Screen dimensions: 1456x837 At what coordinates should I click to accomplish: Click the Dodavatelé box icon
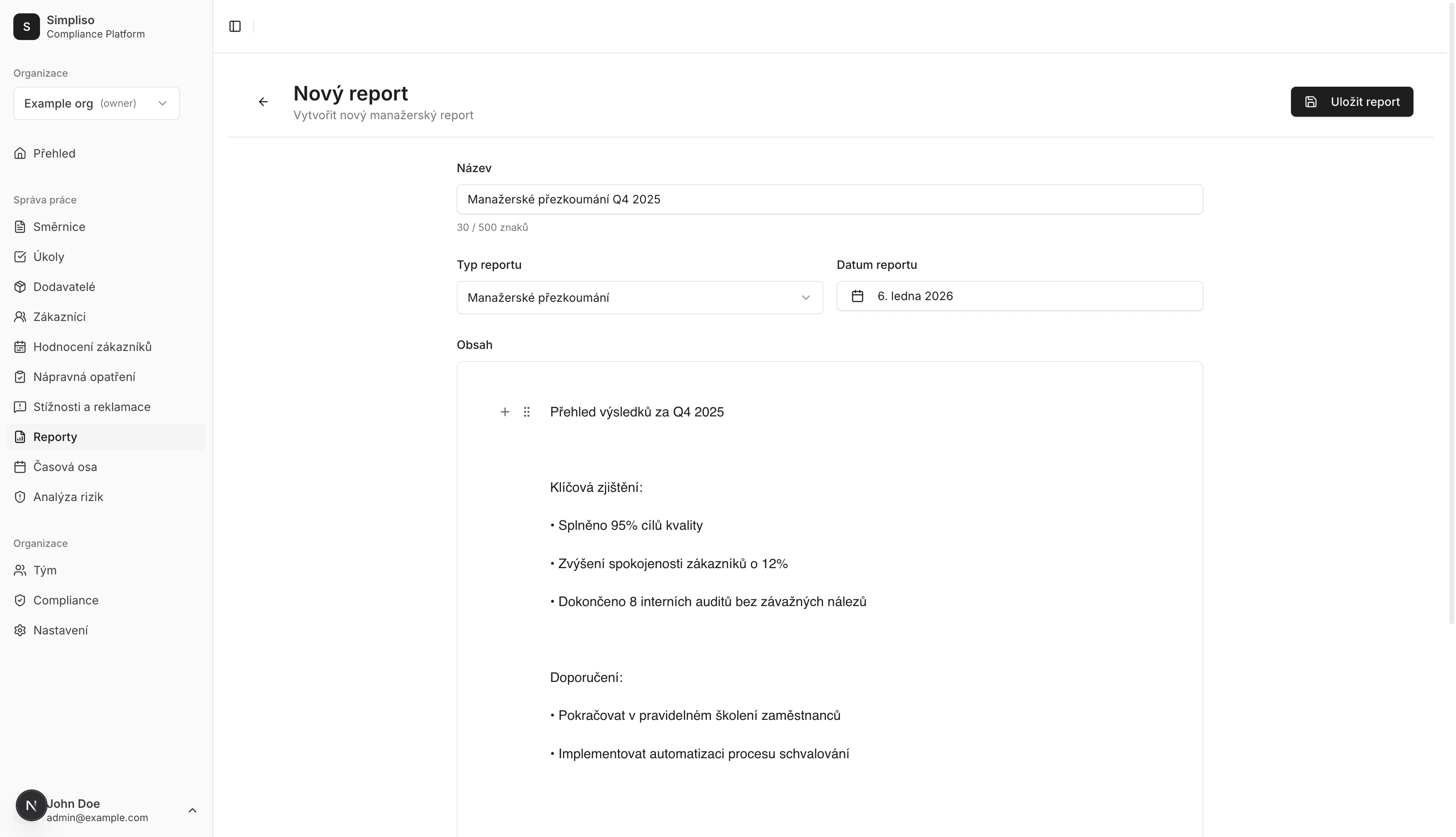pyautogui.click(x=20, y=287)
